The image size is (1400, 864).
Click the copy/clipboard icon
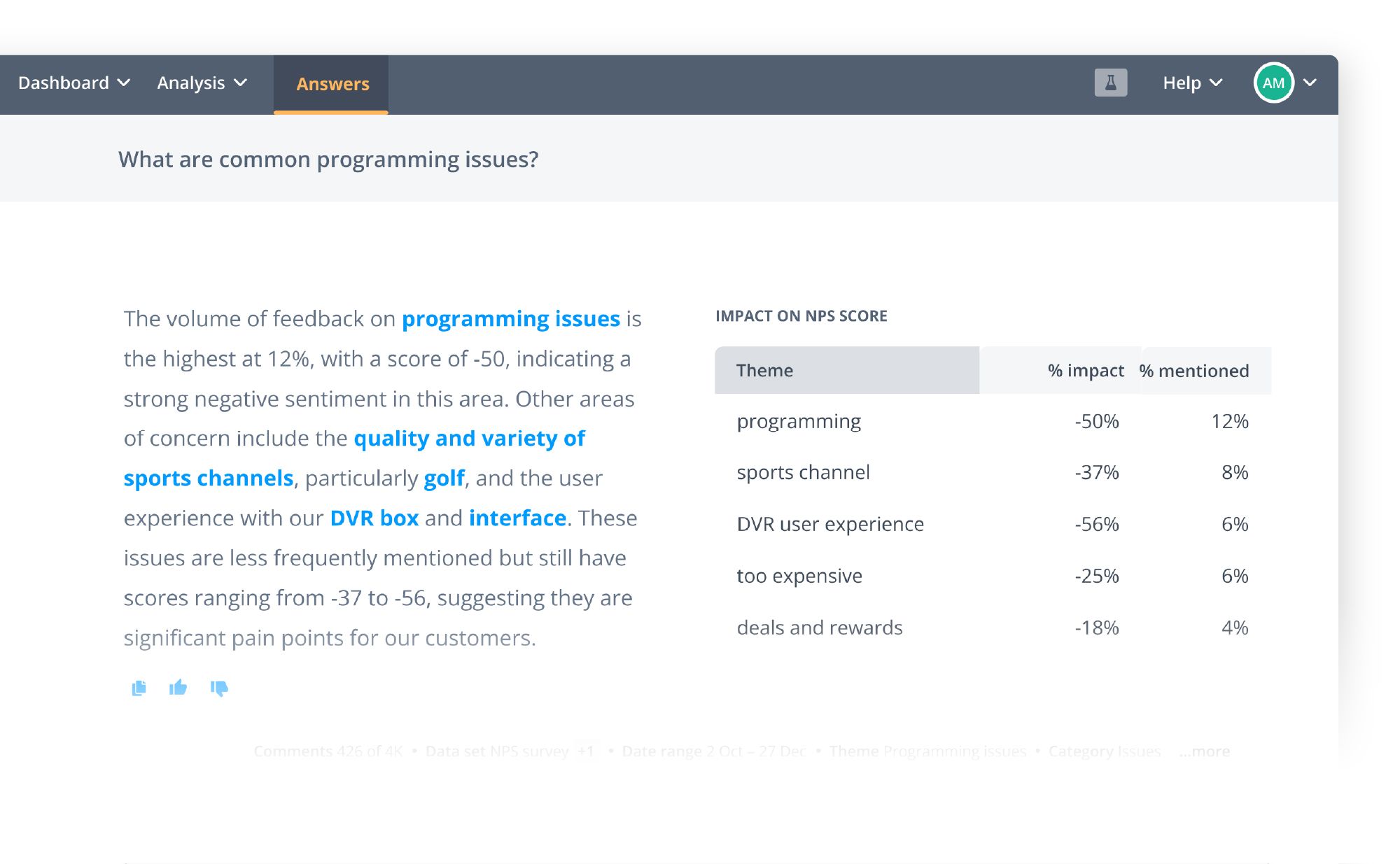(140, 687)
